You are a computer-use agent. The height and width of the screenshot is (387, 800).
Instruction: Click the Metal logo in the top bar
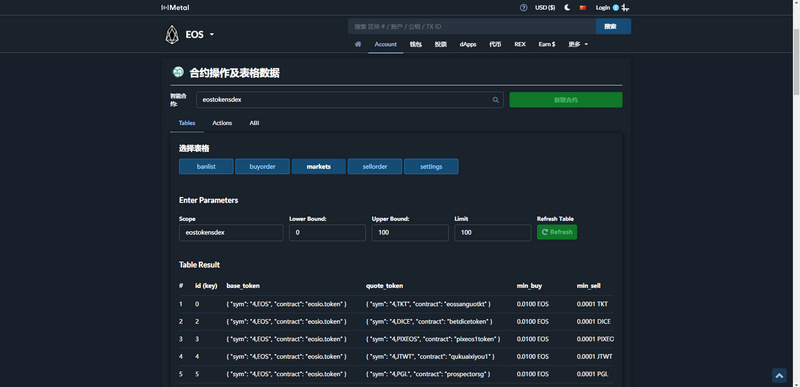coord(175,8)
